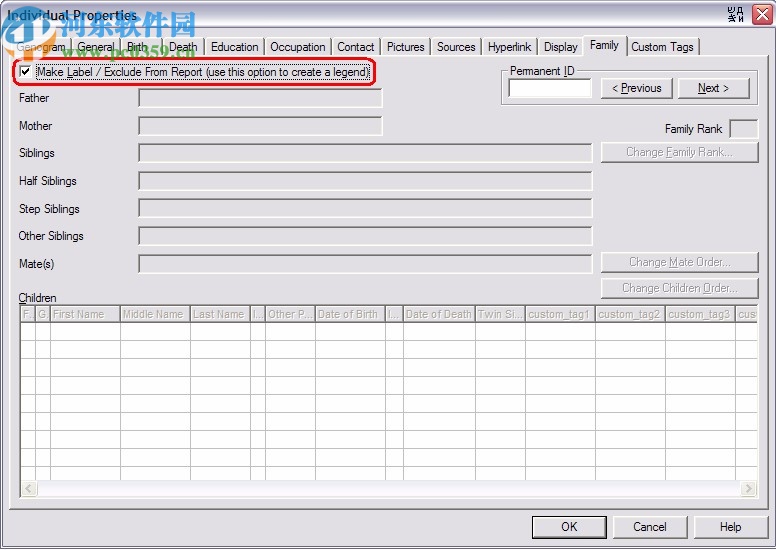Viewport: 776px width, 550px height.
Task: Click the Last Name column header
Action: [220, 314]
